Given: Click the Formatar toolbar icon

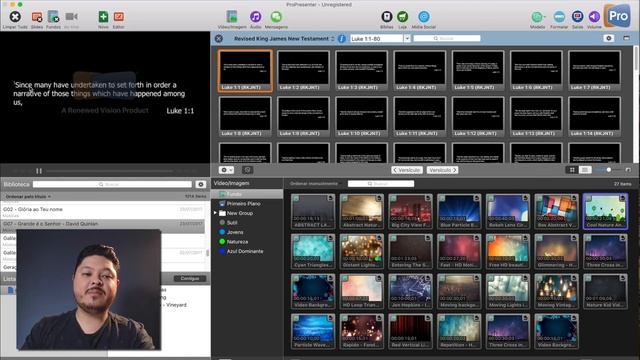Looking at the screenshot, I should coord(559,17).
